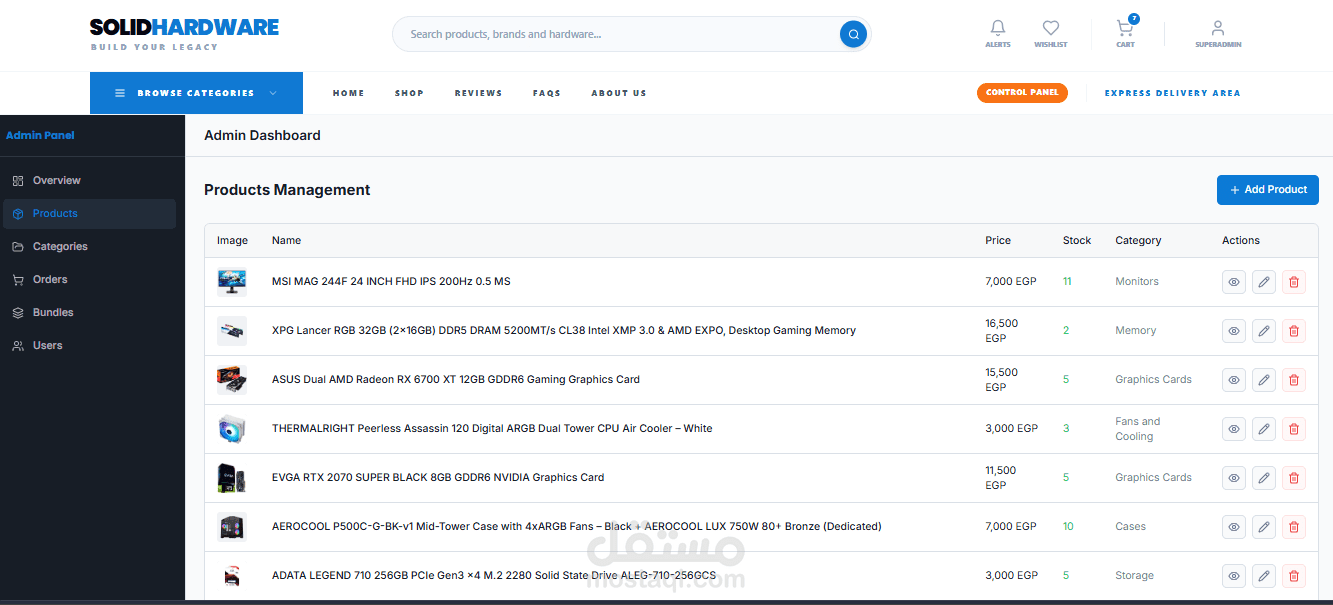Screen dimensions: 1333x605
Task: Click the Category column header
Action: [x=1138, y=240]
